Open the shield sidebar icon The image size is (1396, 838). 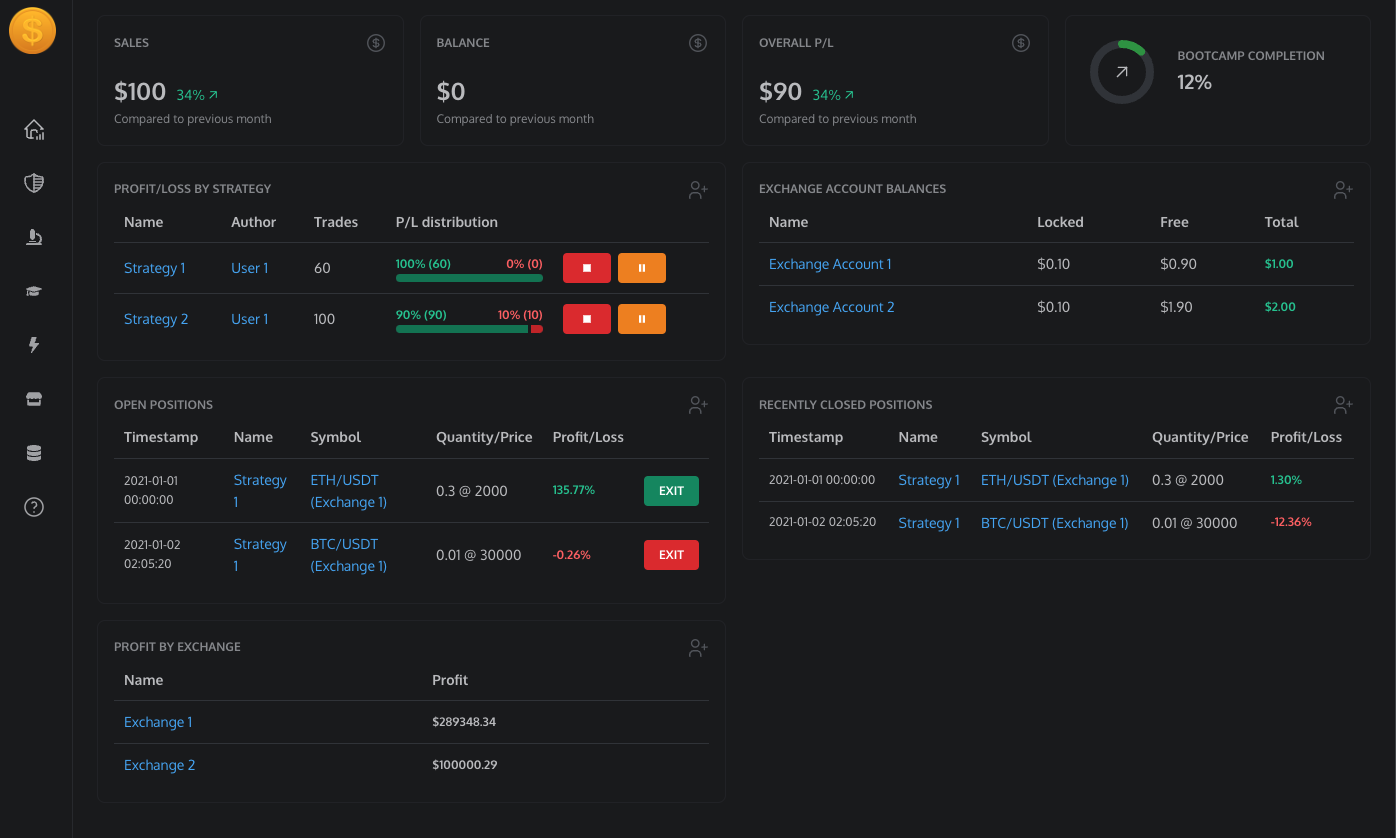pyautogui.click(x=34, y=183)
